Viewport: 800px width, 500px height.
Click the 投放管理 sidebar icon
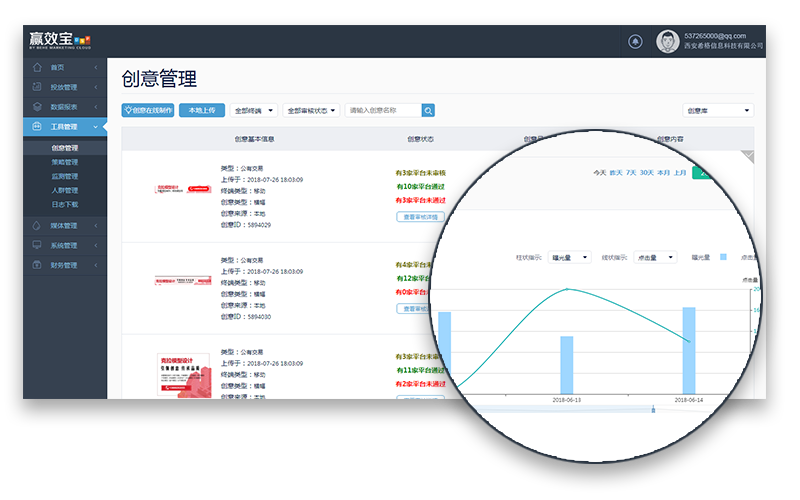[x=37, y=87]
